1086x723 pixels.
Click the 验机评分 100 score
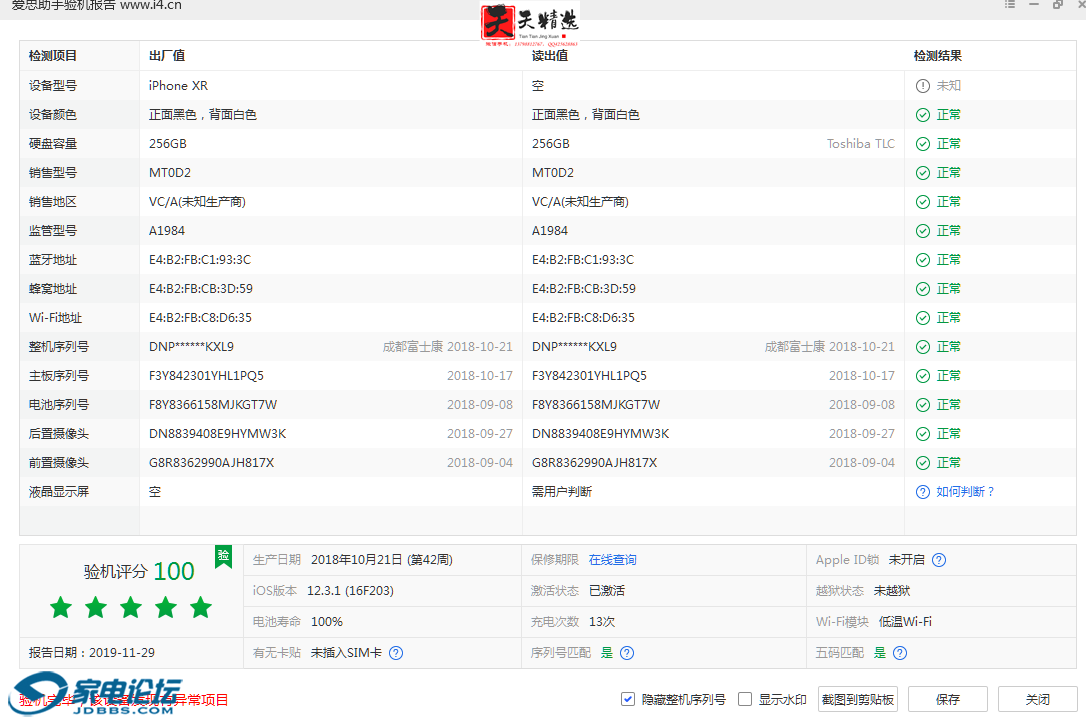139,571
